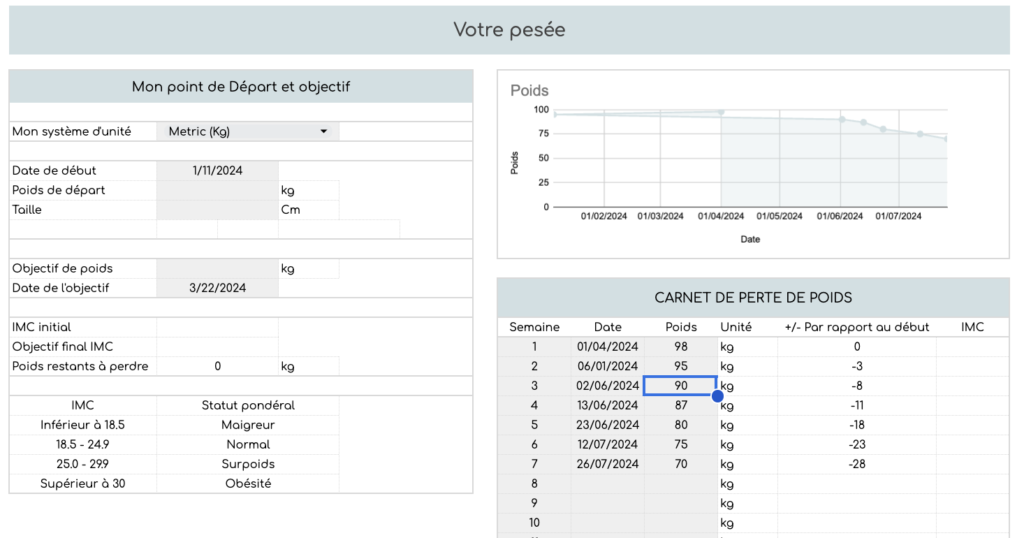Select the Date de début cell 1/11/2024
The height and width of the screenshot is (538, 1024).
(217, 170)
